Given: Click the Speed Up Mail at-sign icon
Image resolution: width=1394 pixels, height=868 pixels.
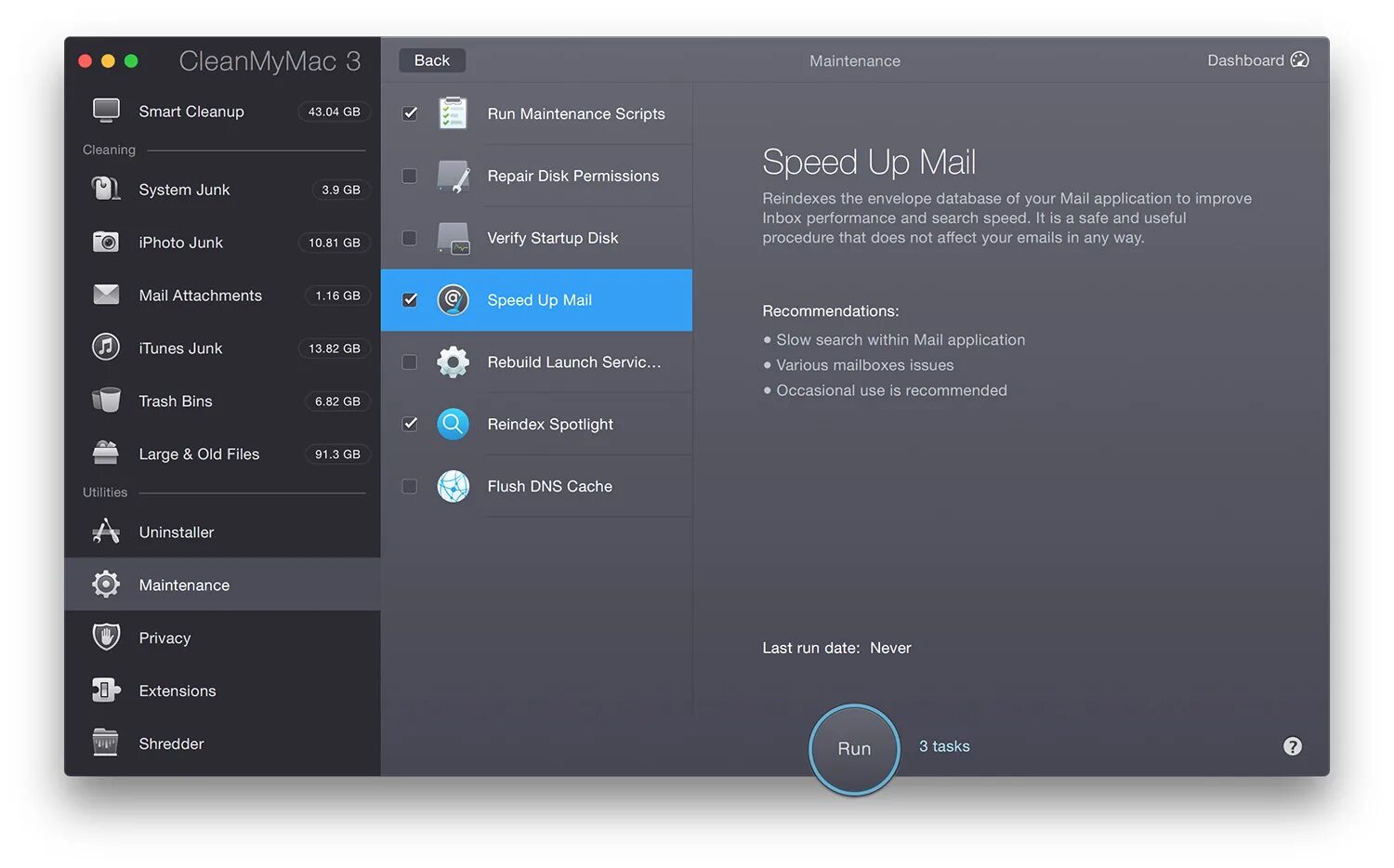Looking at the screenshot, I should (453, 299).
